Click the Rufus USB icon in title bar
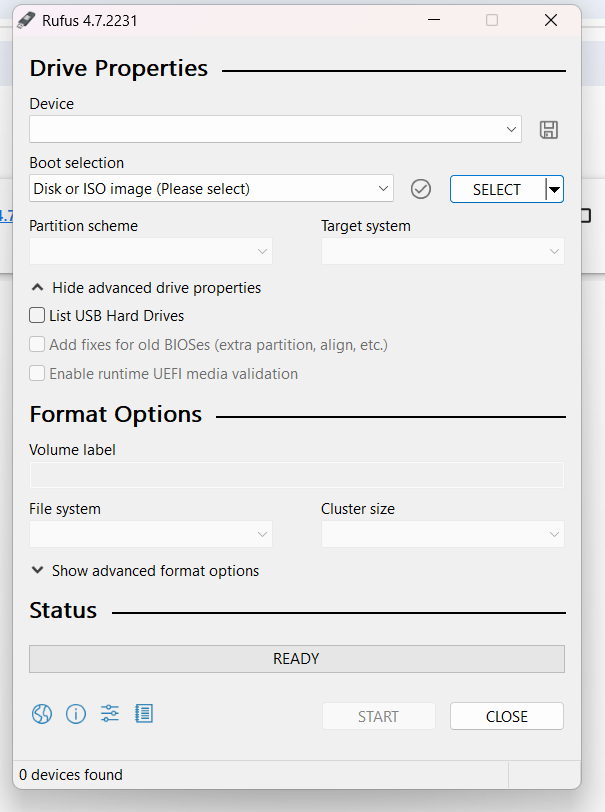Screen dimensions: 605x812 25,21
